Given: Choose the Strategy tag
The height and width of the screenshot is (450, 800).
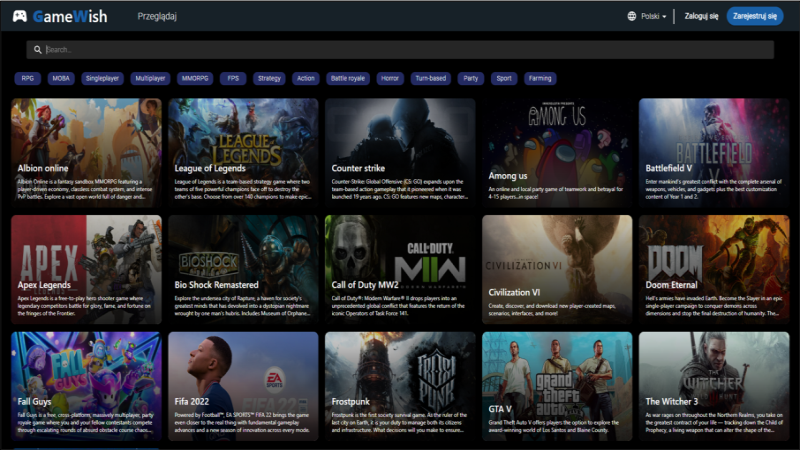Looking at the screenshot, I should click(x=269, y=79).
